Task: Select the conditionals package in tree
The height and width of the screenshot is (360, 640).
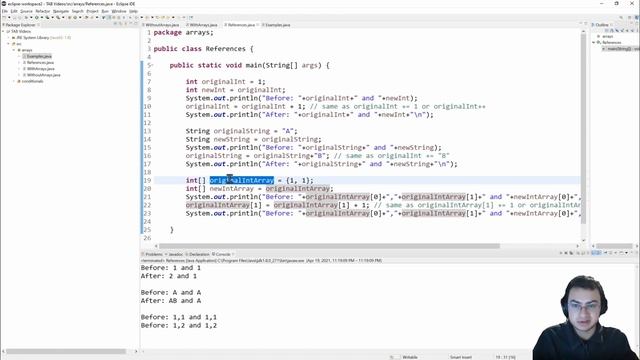Action: pos(32,81)
